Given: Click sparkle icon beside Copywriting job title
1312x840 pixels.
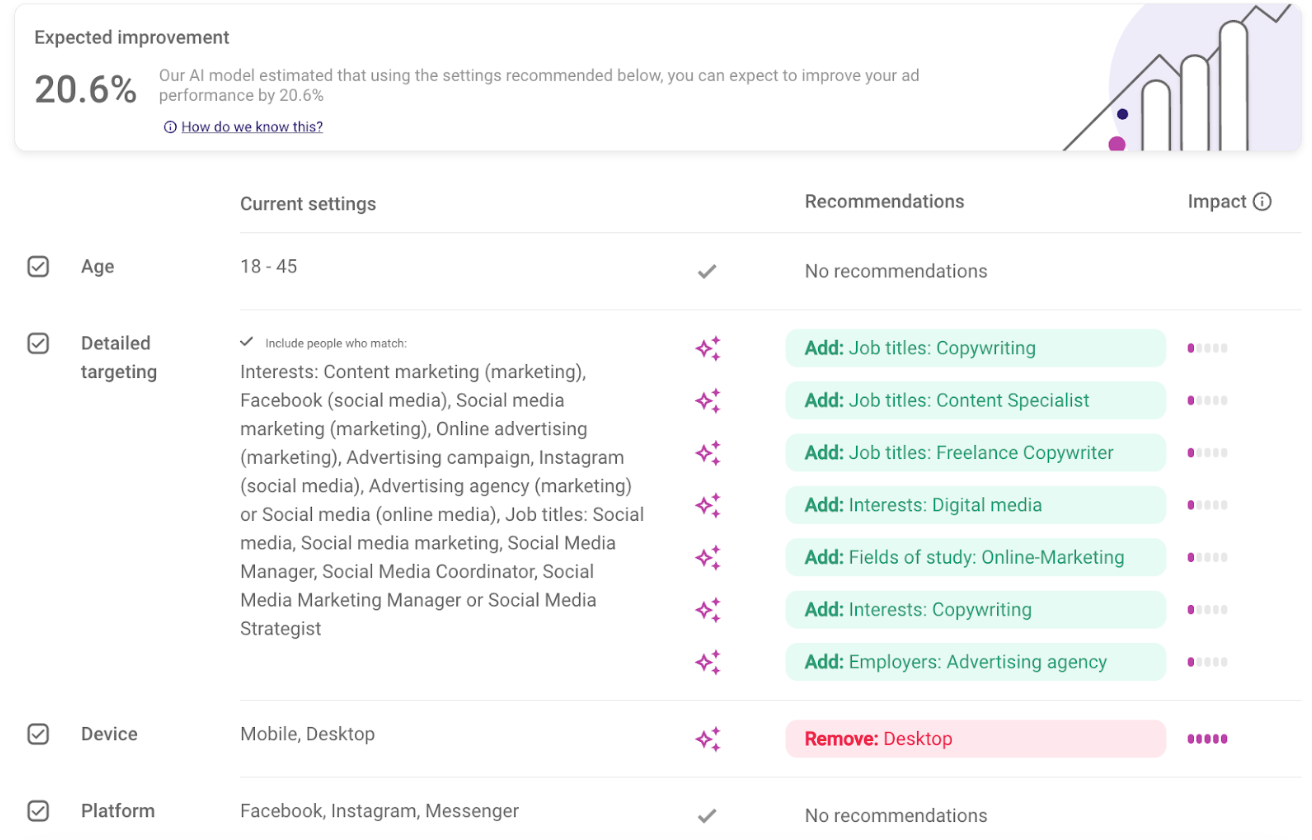Looking at the screenshot, I should (x=708, y=349).
